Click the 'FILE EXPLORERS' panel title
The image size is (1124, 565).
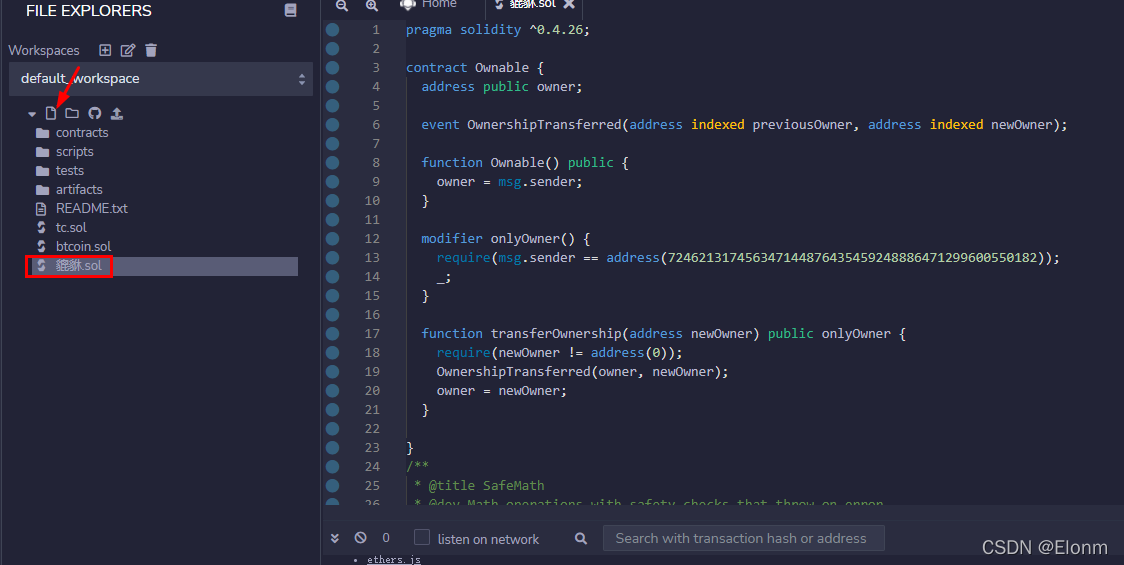pyautogui.click(x=88, y=11)
